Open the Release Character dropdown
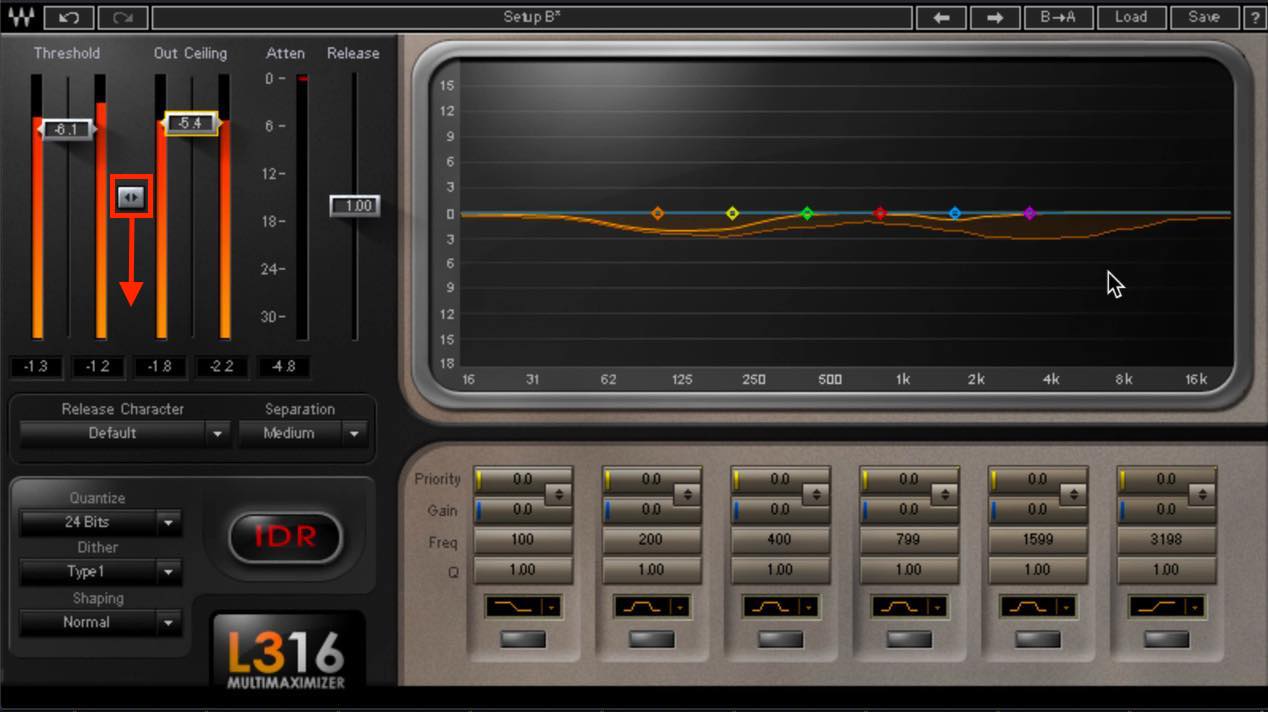1268x712 pixels. click(x=124, y=433)
